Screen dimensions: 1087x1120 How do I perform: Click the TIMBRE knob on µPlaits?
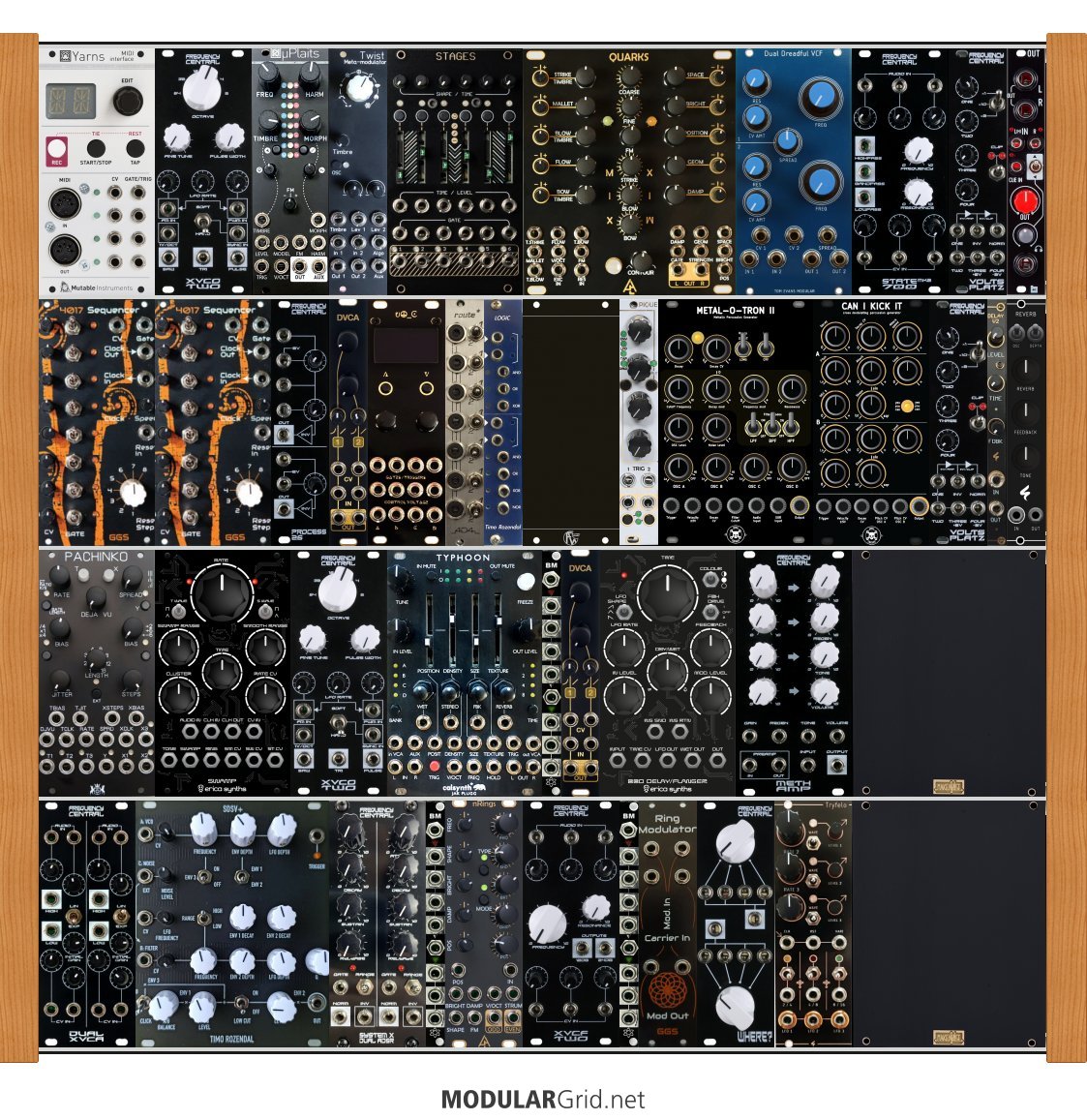[x=268, y=121]
